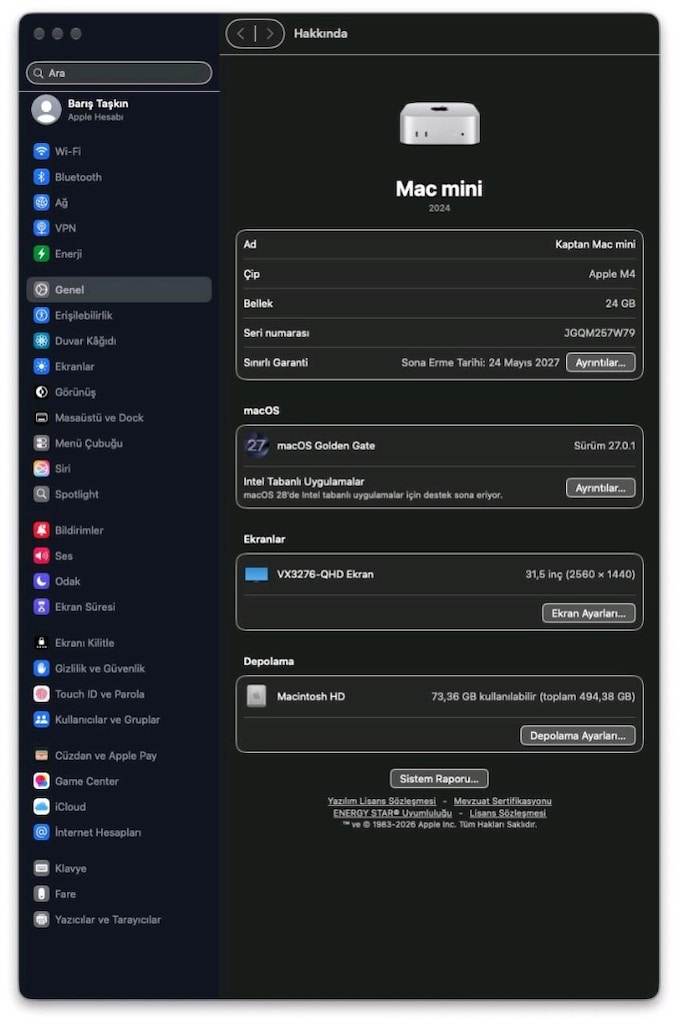The height and width of the screenshot is (1024, 678).
Task: Open Yazılım Lisans Sözleşmesi link
Action: click(381, 801)
